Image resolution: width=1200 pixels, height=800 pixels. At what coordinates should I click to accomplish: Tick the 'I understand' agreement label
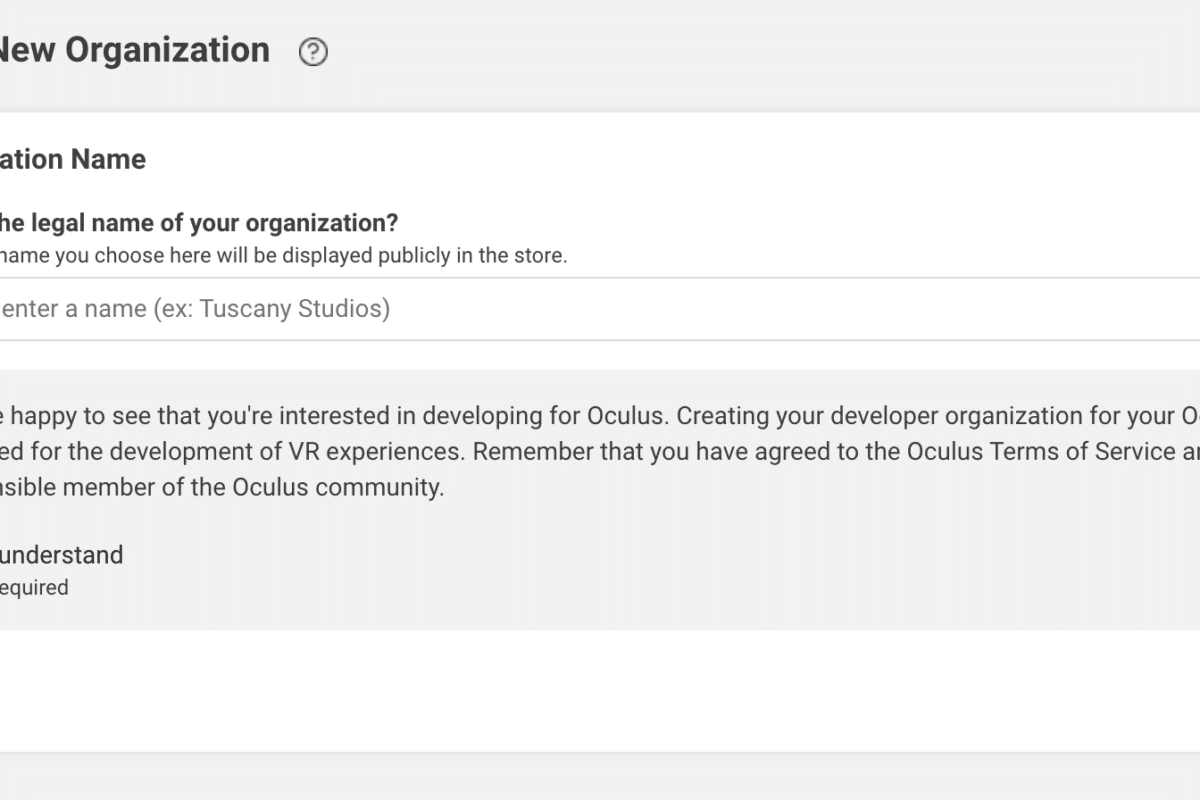click(x=62, y=555)
